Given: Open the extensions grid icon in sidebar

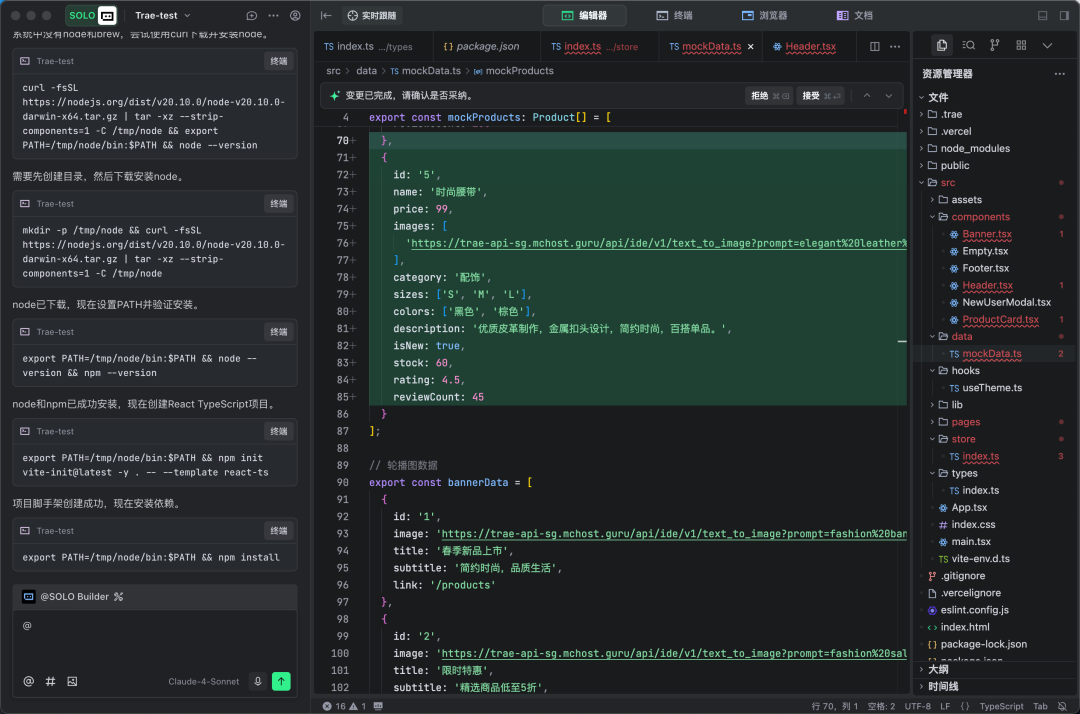Looking at the screenshot, I should click(1020, 45).
